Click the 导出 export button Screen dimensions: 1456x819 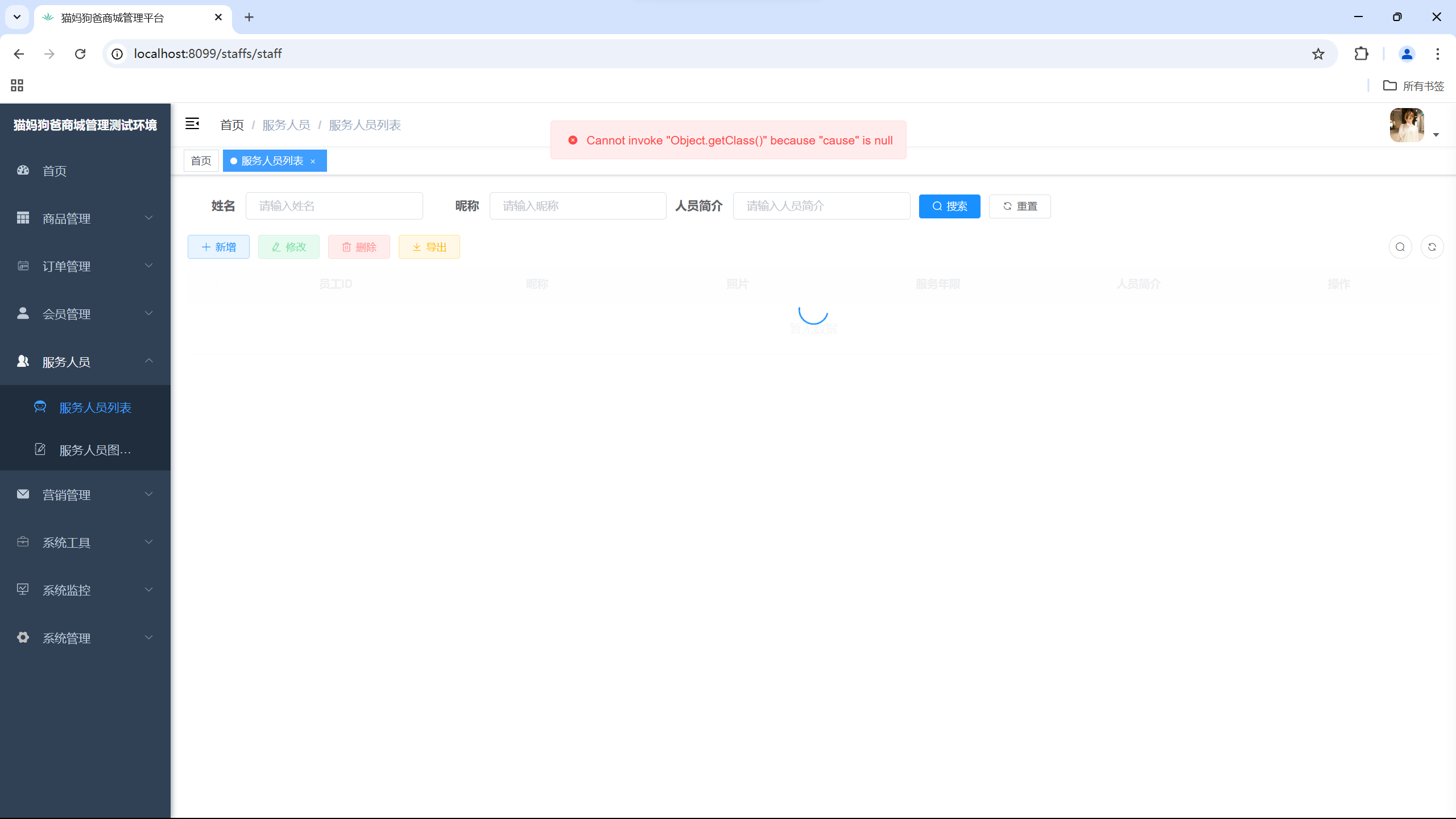pyautogui.click(x=429, y=247)
